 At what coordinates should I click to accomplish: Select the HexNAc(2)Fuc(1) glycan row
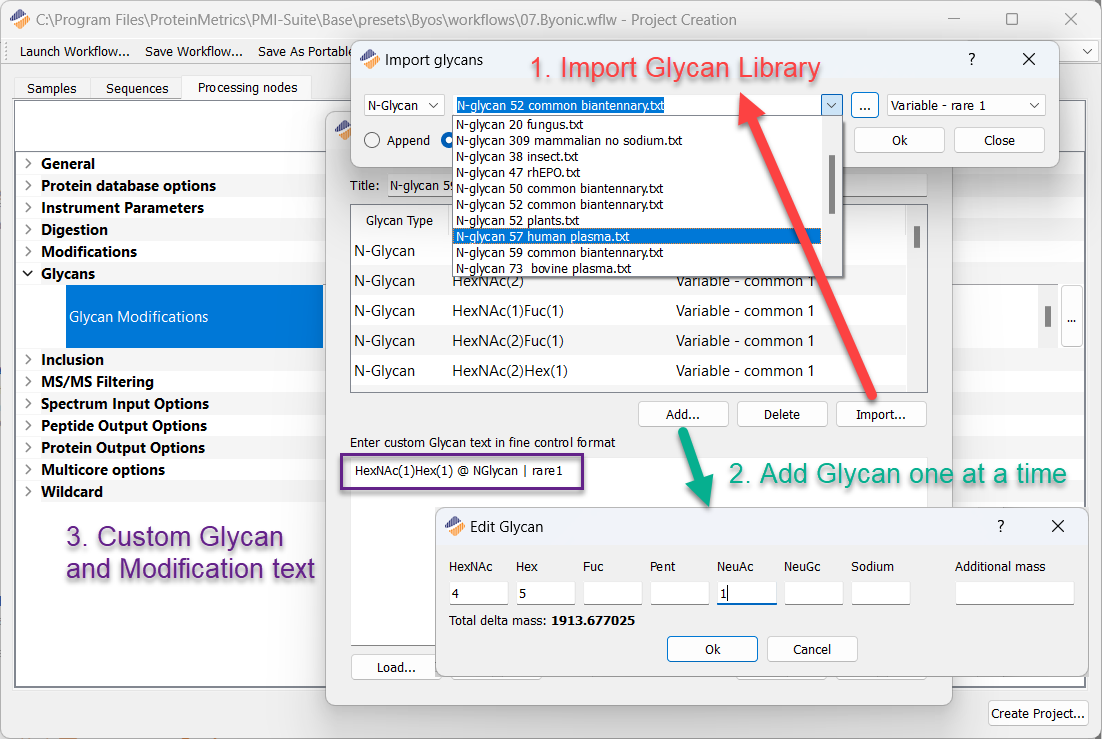coord(629,341)
